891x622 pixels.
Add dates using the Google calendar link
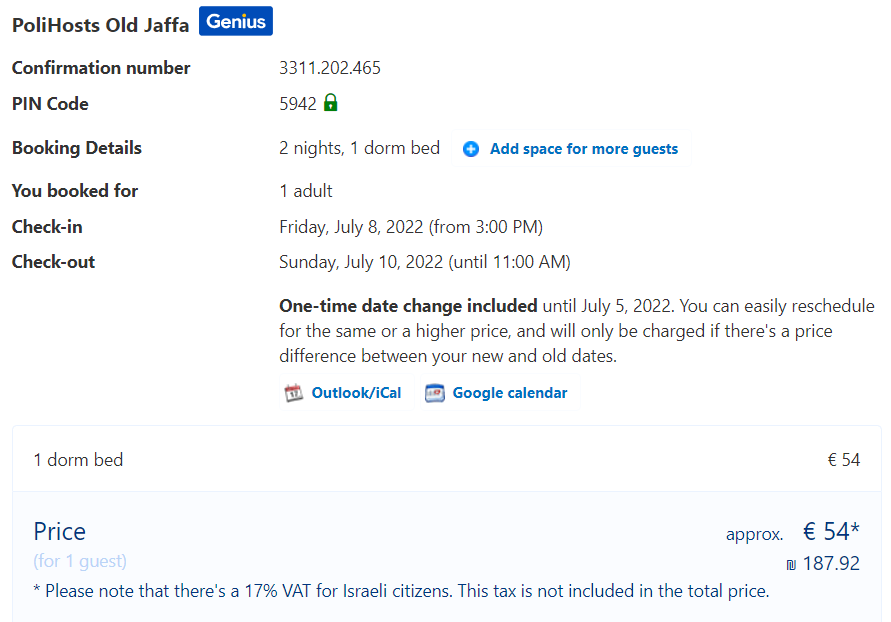514,392
